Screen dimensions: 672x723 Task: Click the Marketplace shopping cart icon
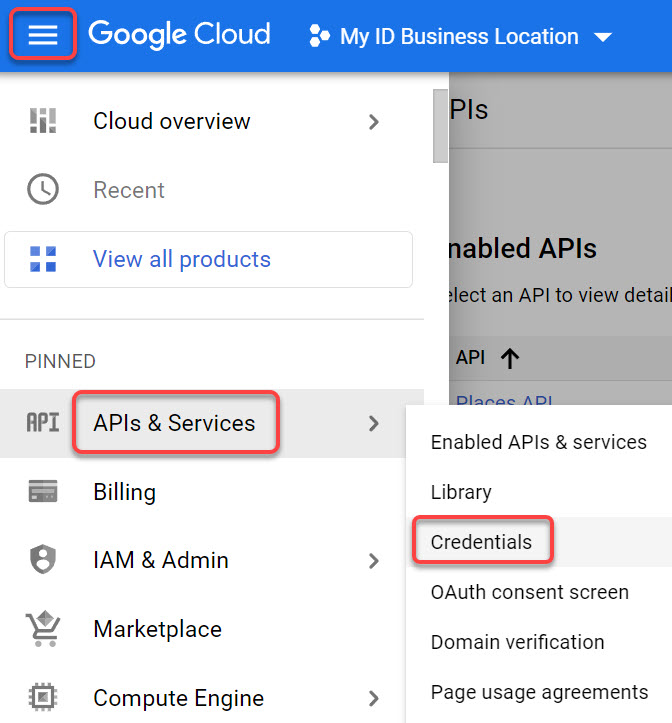pos(43,630)
